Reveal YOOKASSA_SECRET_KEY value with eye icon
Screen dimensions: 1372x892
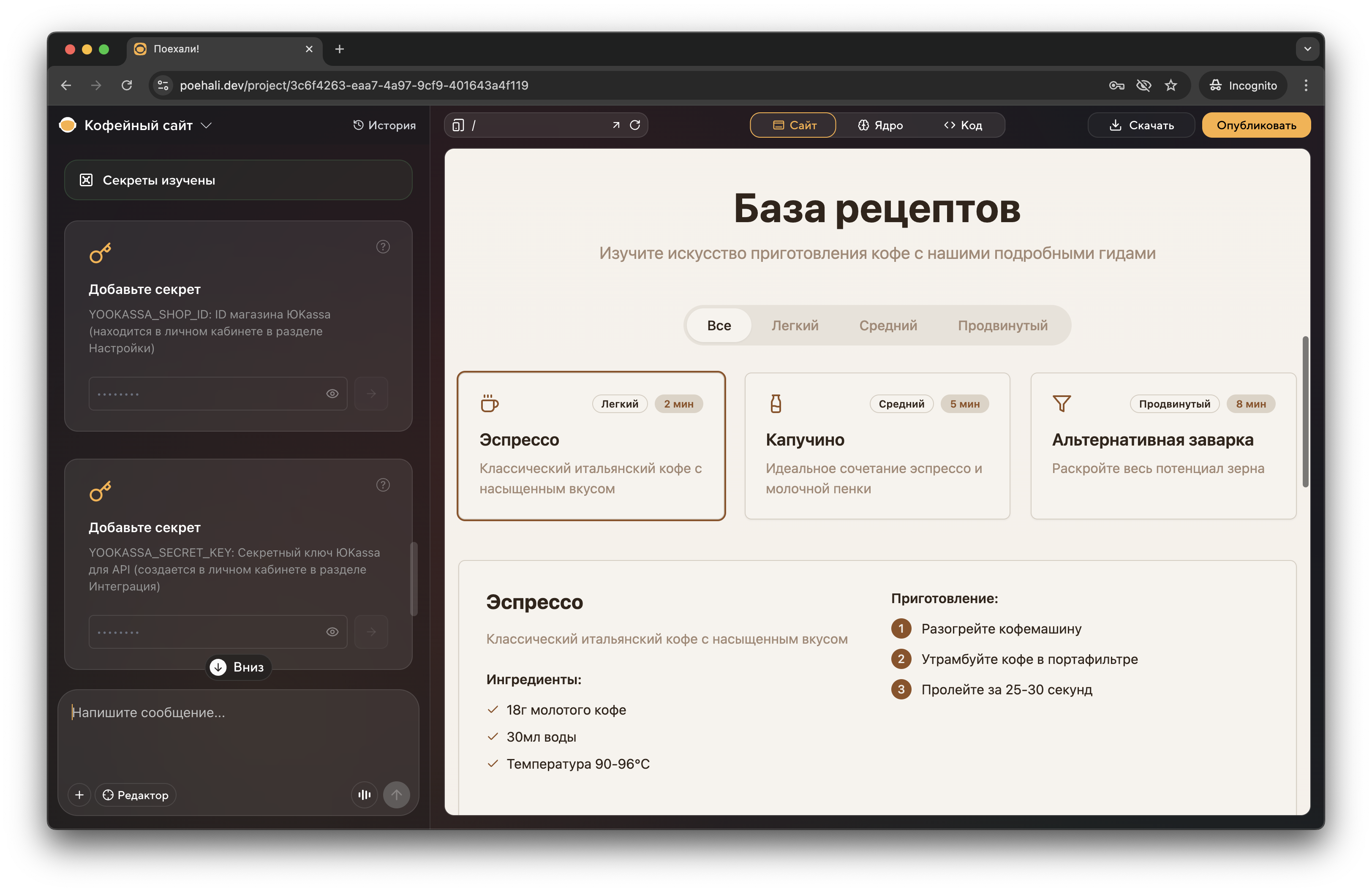[x=332, y=632]
